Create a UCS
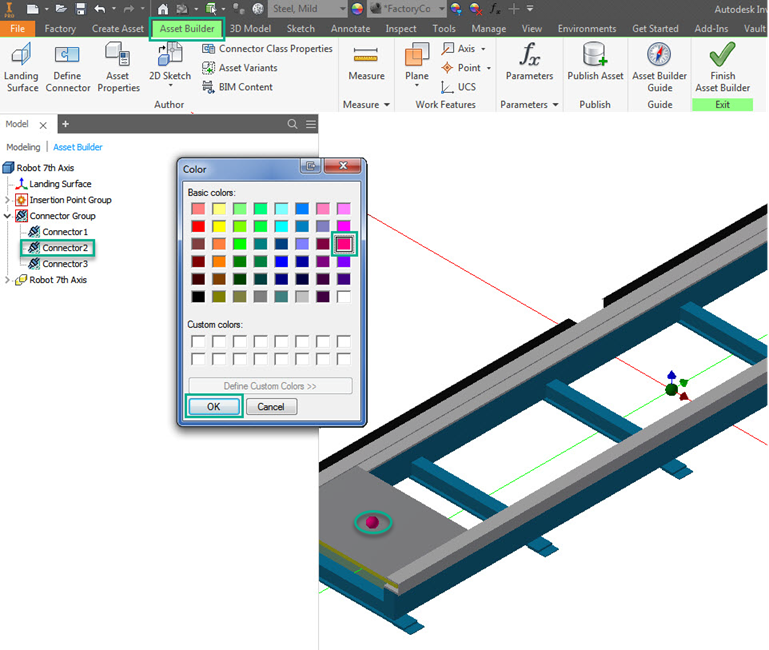Viewport: 769px width, 650px height. [459, 87]
